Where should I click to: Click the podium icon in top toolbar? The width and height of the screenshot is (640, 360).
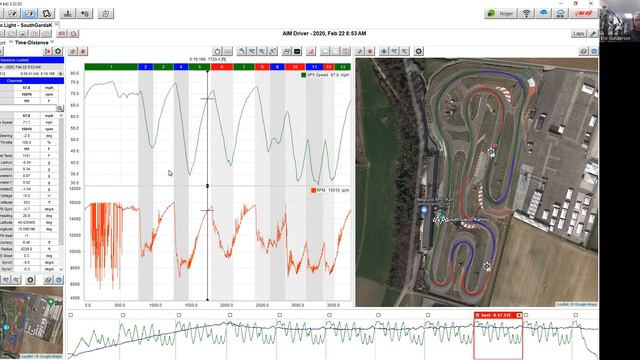pyautogui.click(x=68, y=13)
